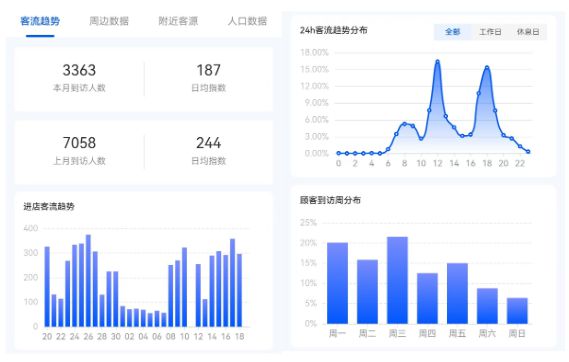Filter 24h chart by 工作日
The image size is (569, 362).
(490, 32)
